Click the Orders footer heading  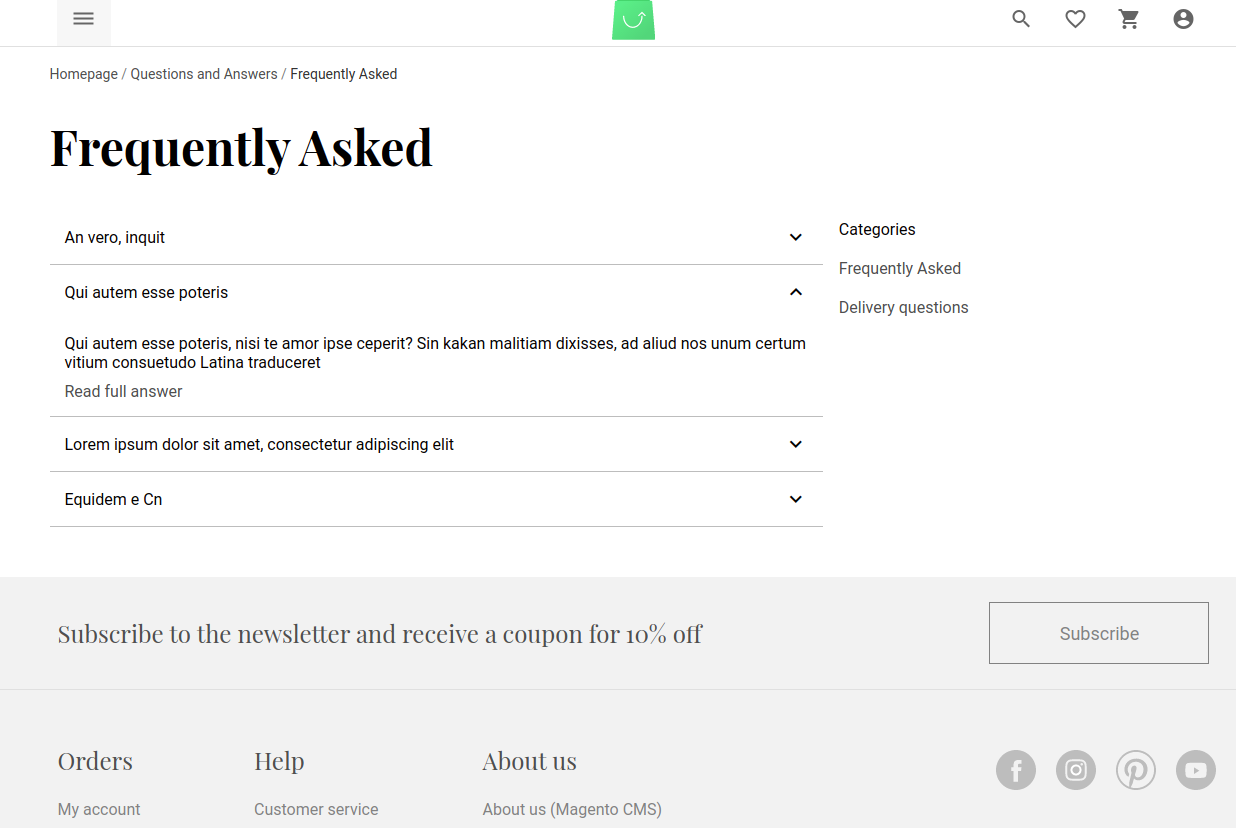[95, 761]
